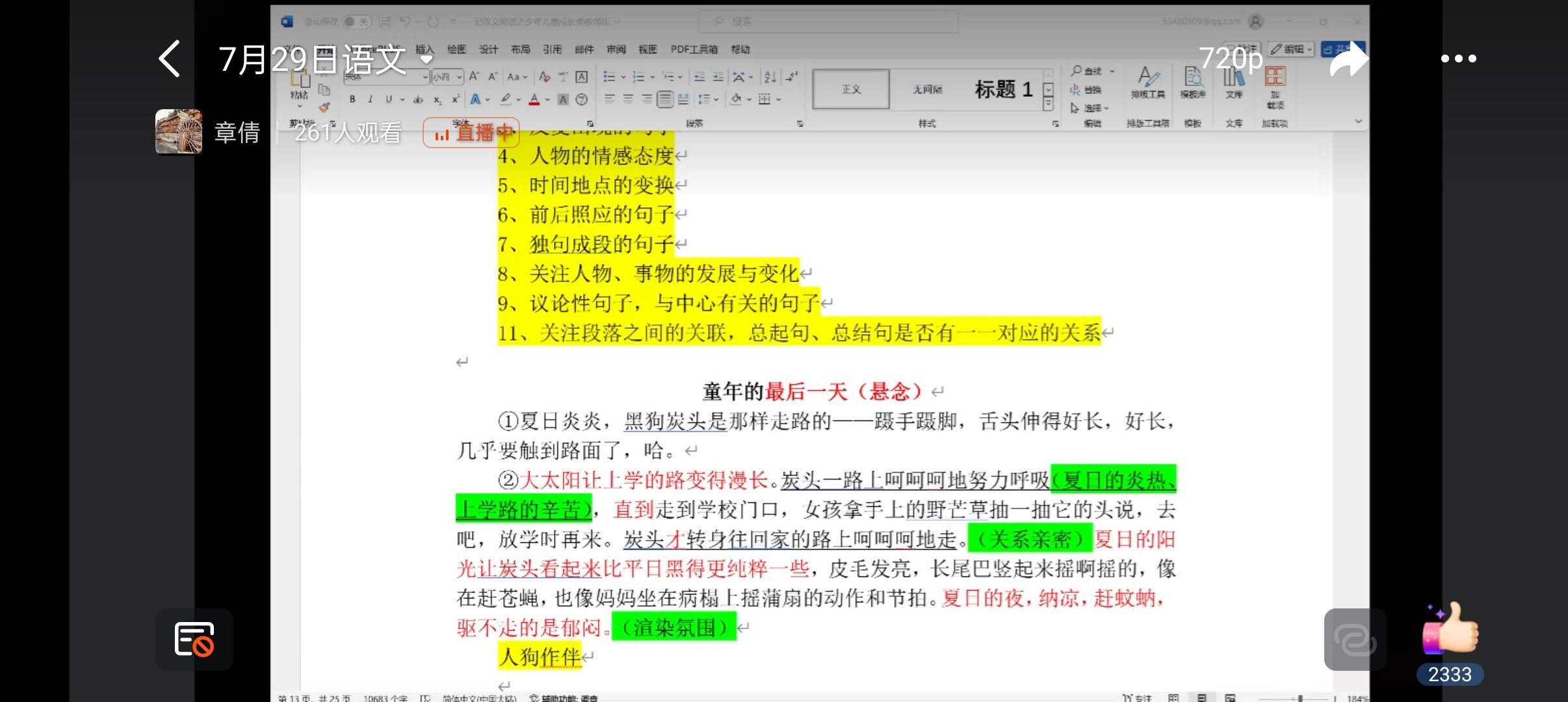Tap the back arrow to leave livestream

pos(170,59)
